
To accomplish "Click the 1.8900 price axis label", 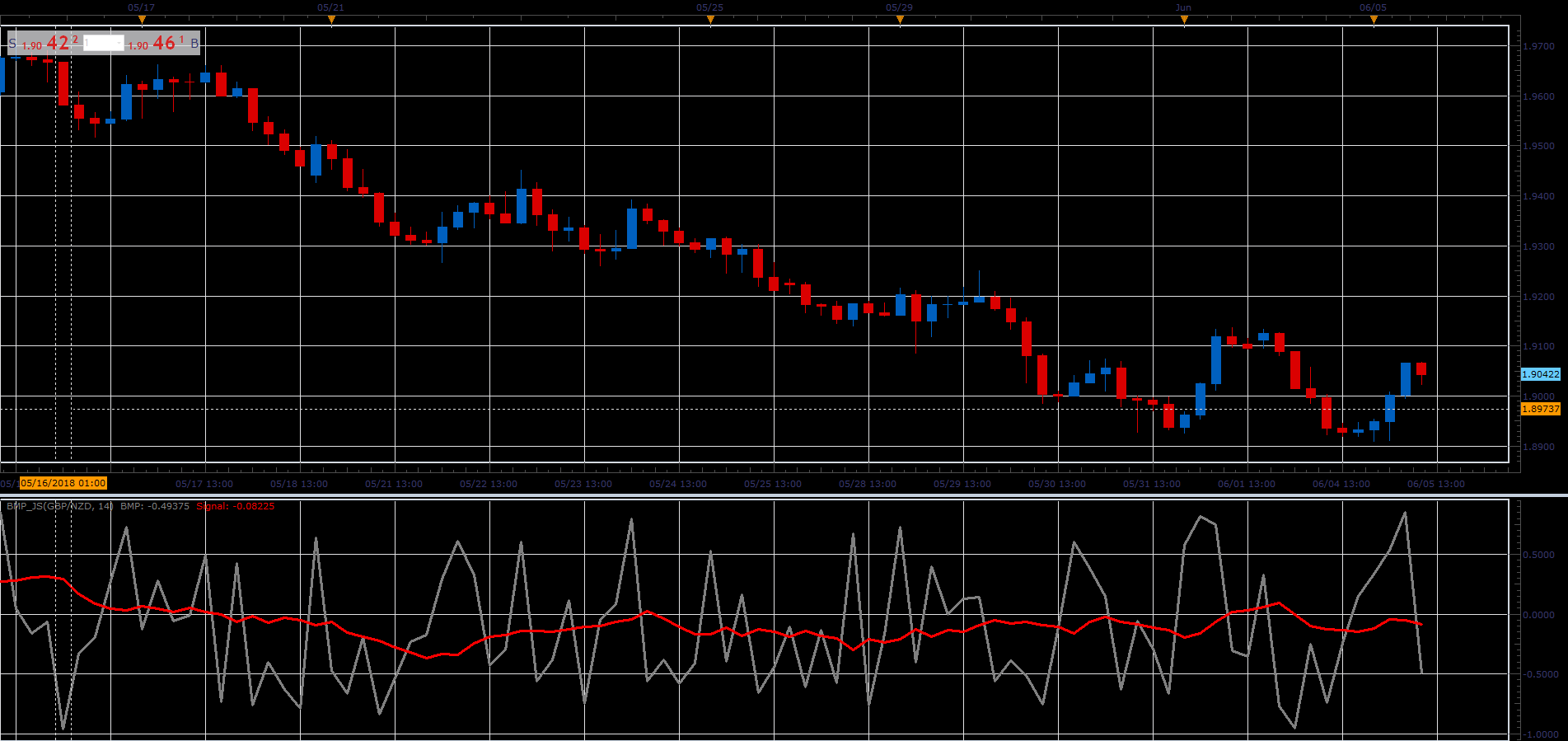I will point(1539,447).
